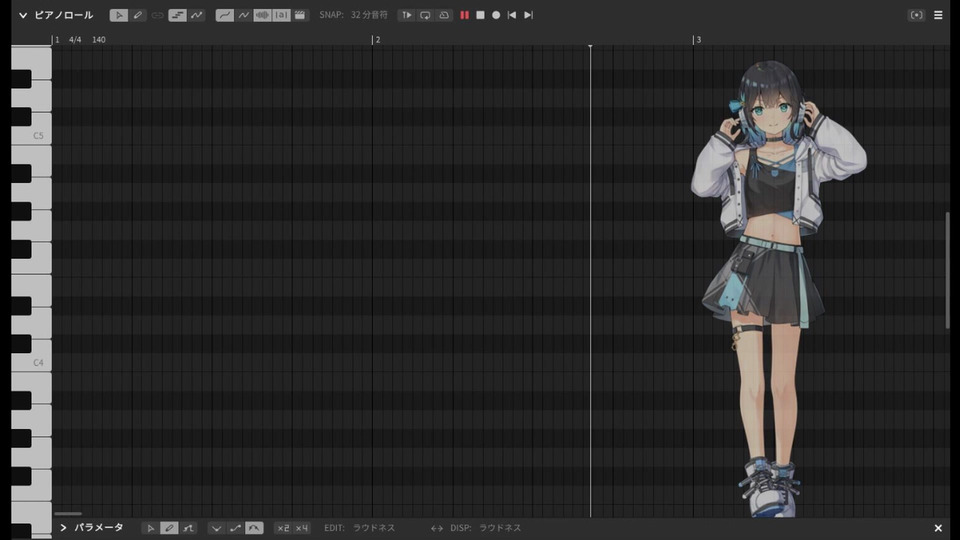Click the horizontal scrollbar thumb at bottom left
960x540 pixels.
tap(68, 514)
